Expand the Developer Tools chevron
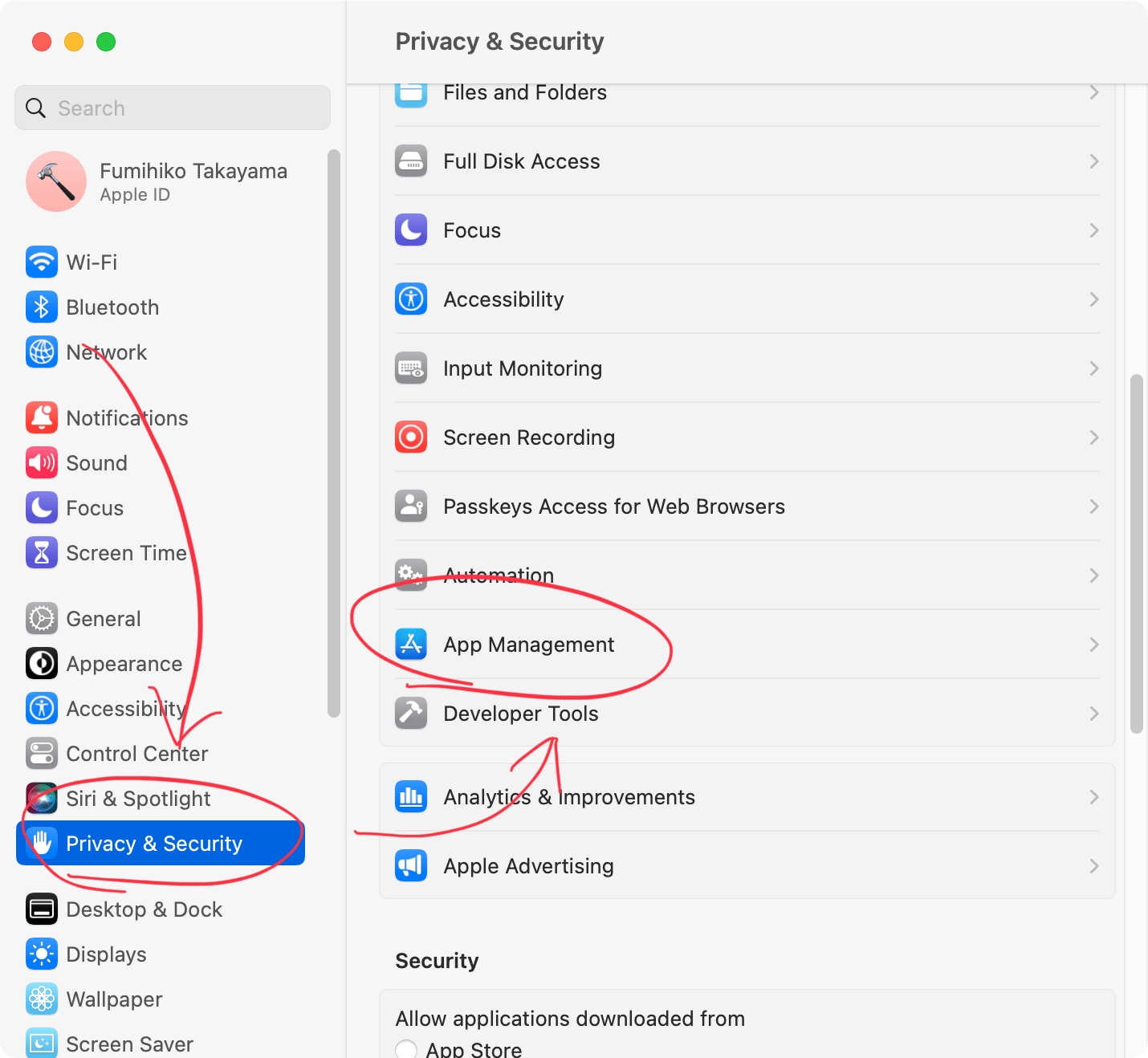 coord(1093,714)
